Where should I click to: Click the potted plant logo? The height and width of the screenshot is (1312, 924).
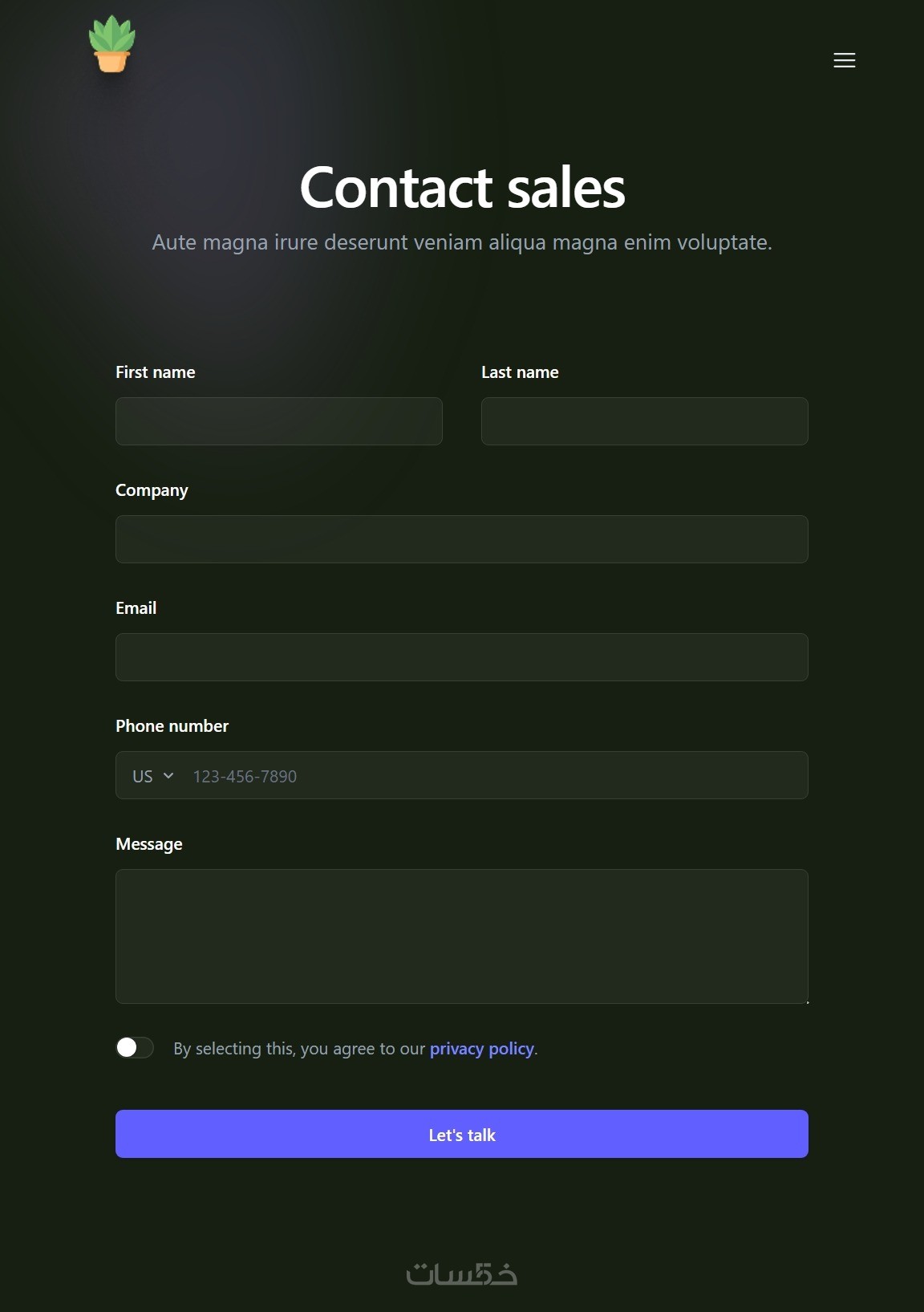[112, 45]
